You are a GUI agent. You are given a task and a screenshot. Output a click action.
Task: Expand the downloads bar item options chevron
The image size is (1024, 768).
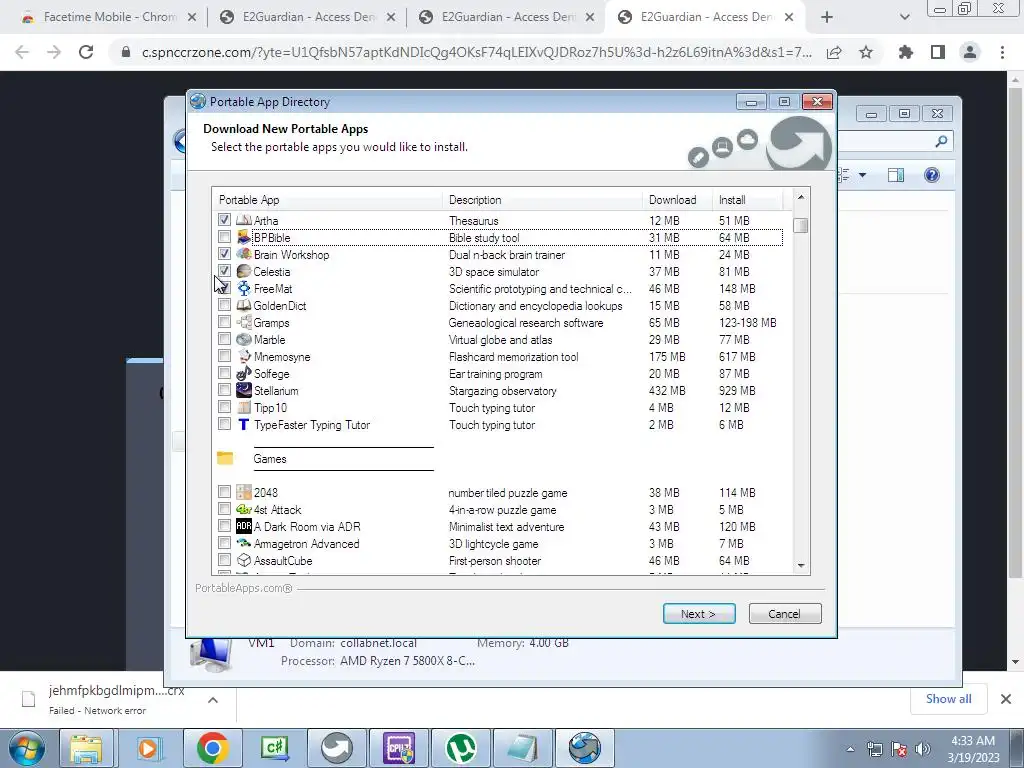coord(212,699)
